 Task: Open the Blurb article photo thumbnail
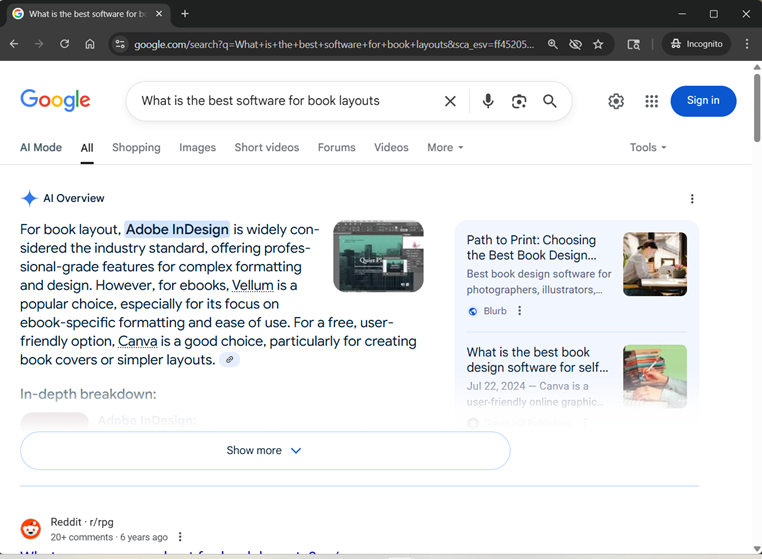click(655, 264)
